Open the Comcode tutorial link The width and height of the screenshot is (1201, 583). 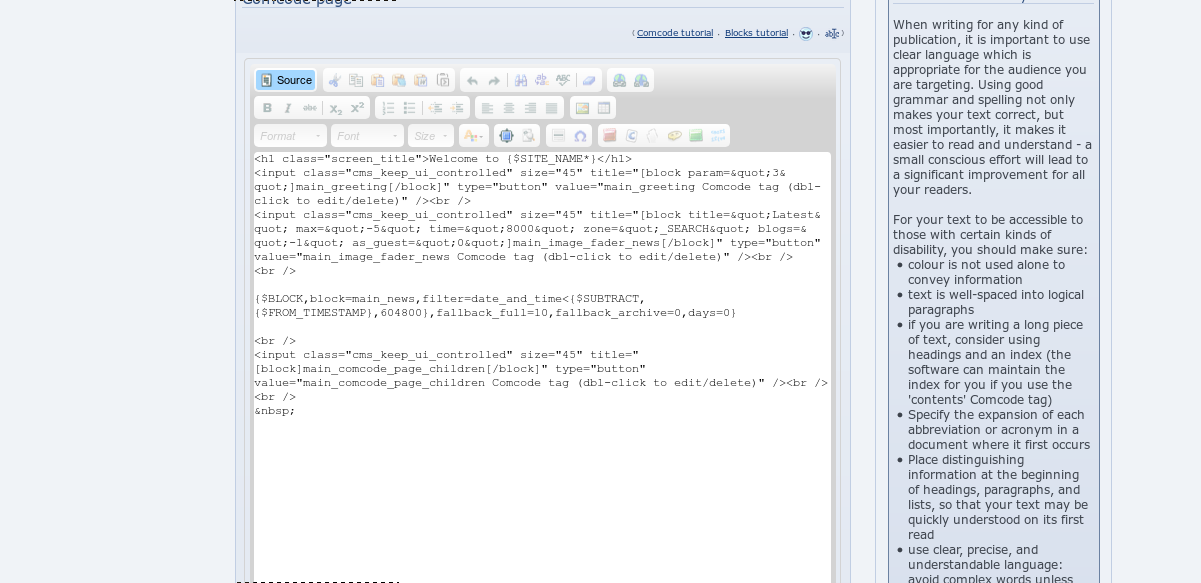(x=675, y=33)
